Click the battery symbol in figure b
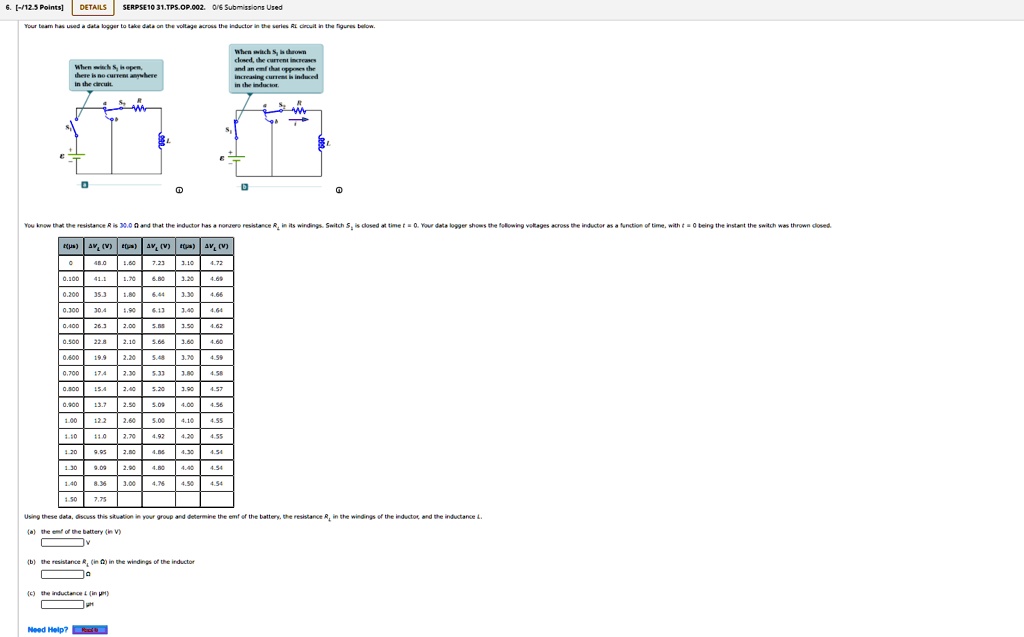Viewport: 1024px width, 637px height. tap(236, 157)
